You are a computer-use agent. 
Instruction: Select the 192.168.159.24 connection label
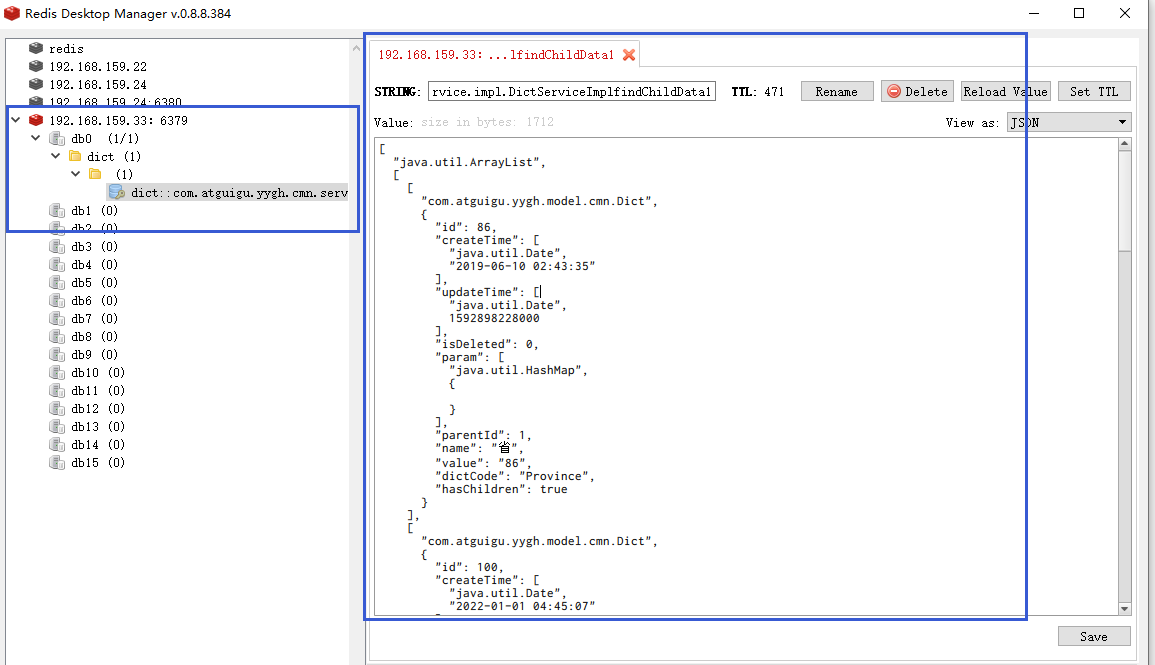pos(98,85)
